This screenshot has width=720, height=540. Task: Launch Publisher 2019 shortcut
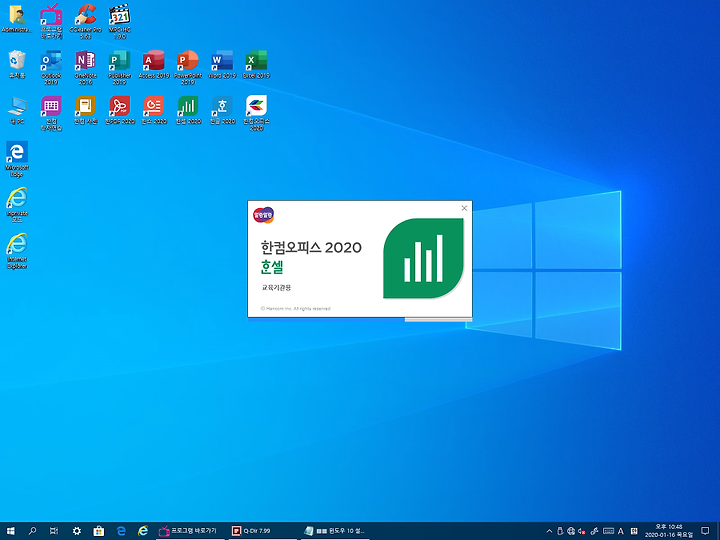click(119, 67)
